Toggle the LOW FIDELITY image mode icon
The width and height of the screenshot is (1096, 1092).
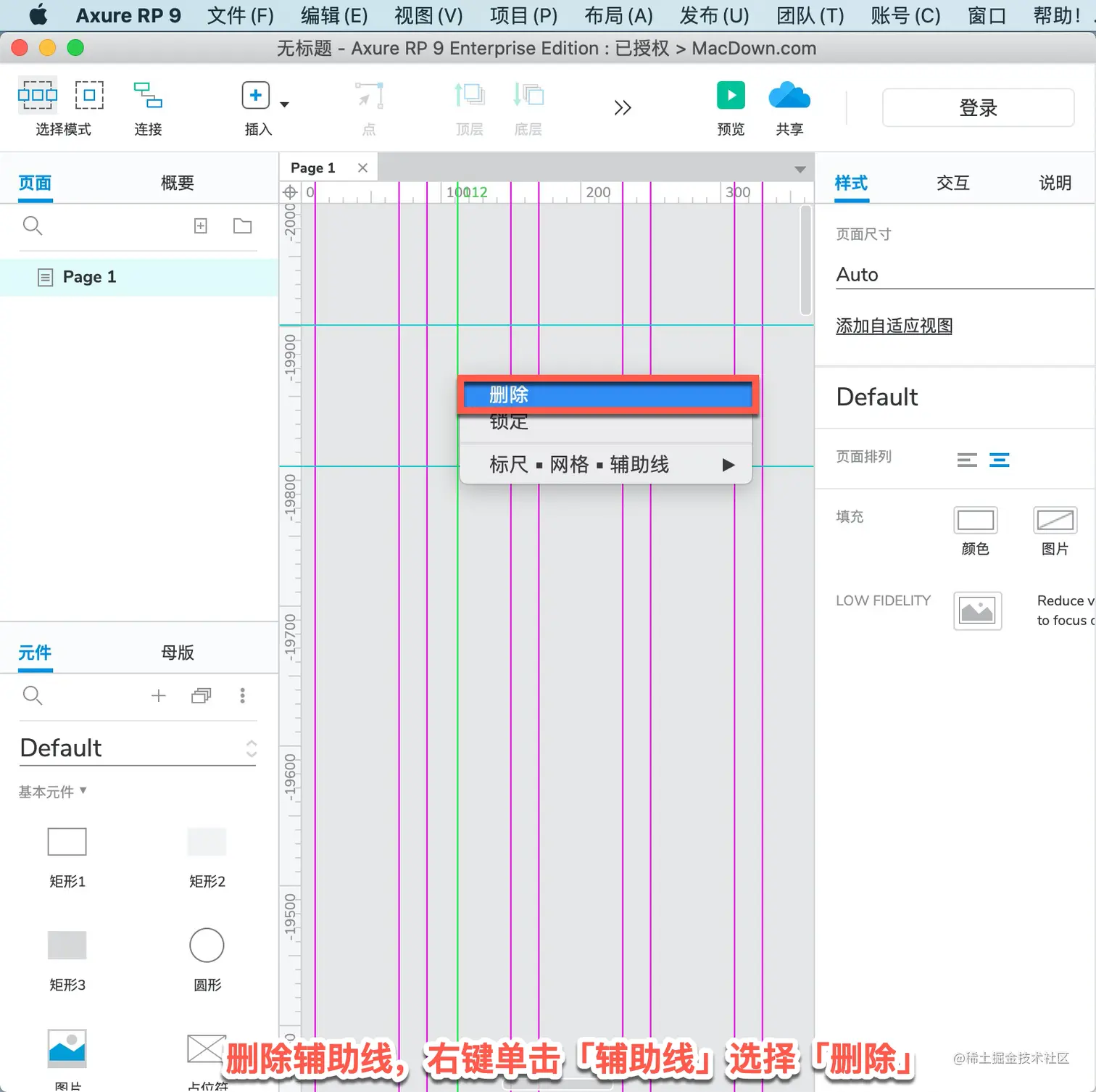point(977,611)
